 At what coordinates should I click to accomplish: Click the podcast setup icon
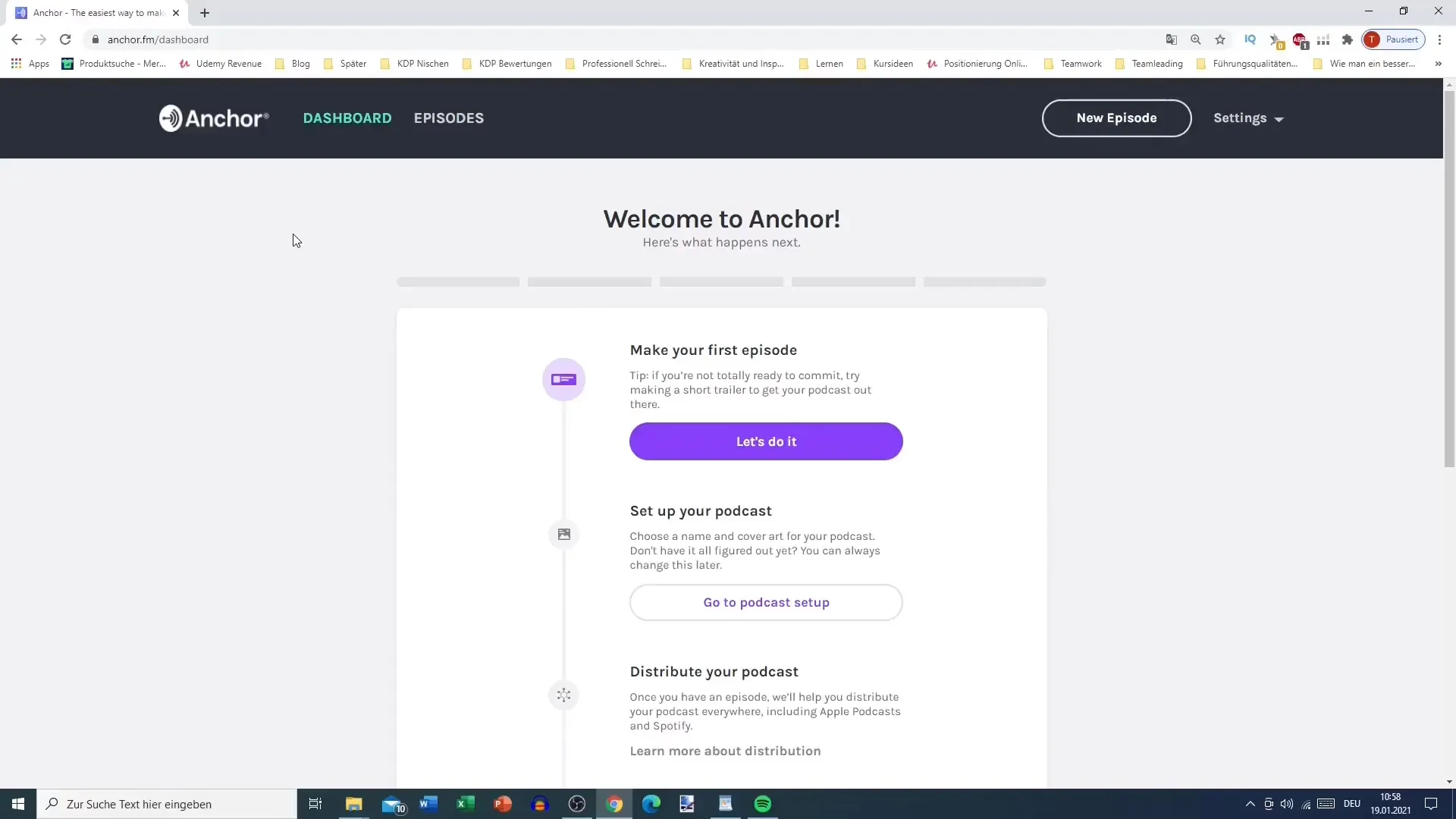[563, 534]
